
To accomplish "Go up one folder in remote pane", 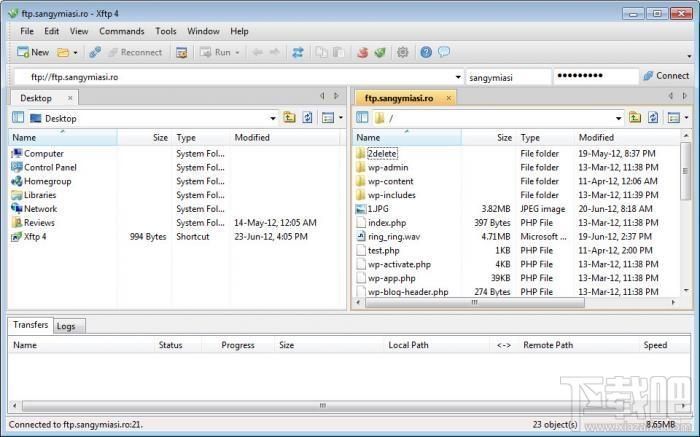I will 635,118.
